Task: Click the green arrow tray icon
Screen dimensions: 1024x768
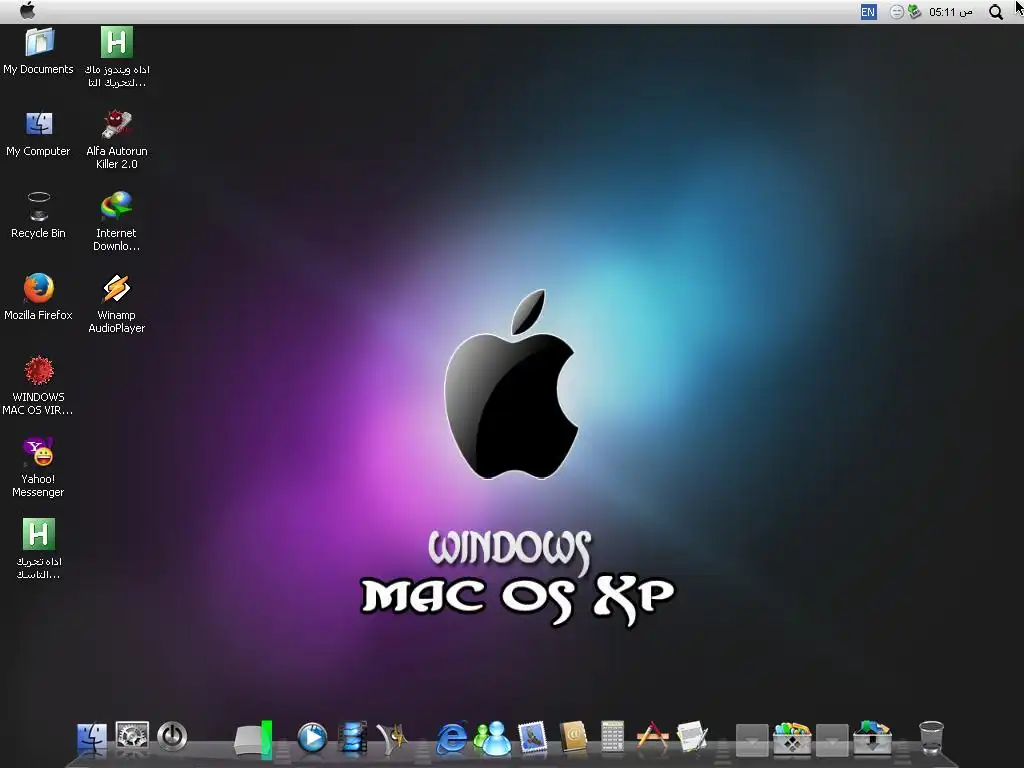Action: [x=914, y=12]
